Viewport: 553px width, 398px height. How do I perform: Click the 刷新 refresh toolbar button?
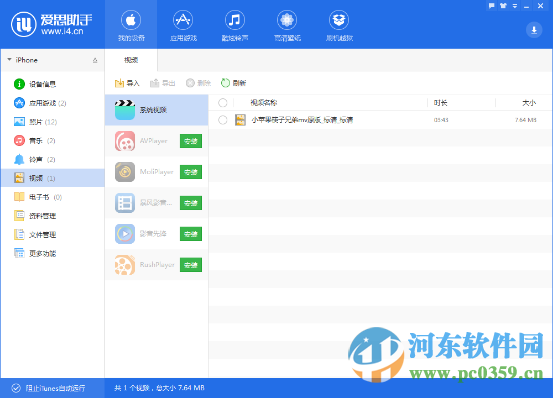tap(233, 83)
